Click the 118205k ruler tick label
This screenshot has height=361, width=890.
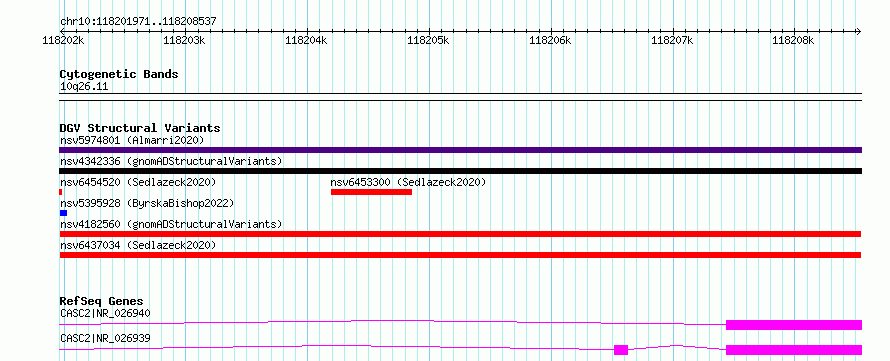[x=429, y=40]
